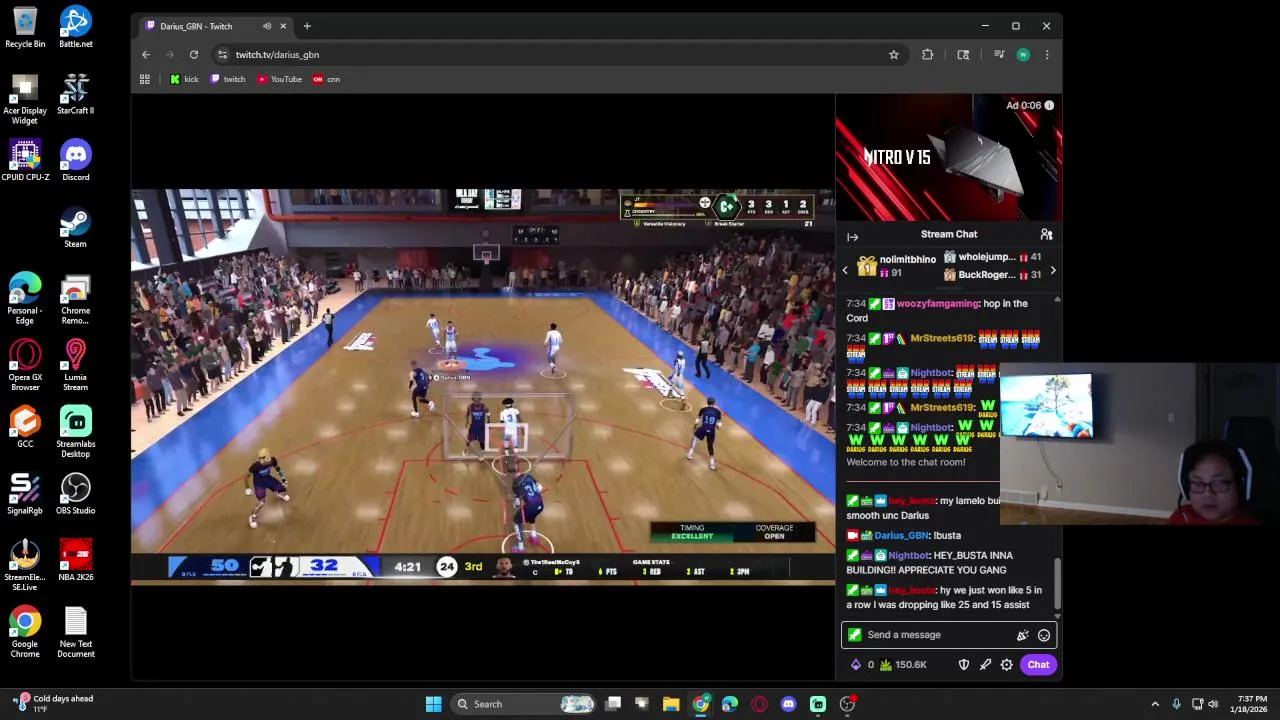Screen dimensions: 1280x720
Task: Go back in Chrome history
Action: pyautogui.click(x=146, y=55)
